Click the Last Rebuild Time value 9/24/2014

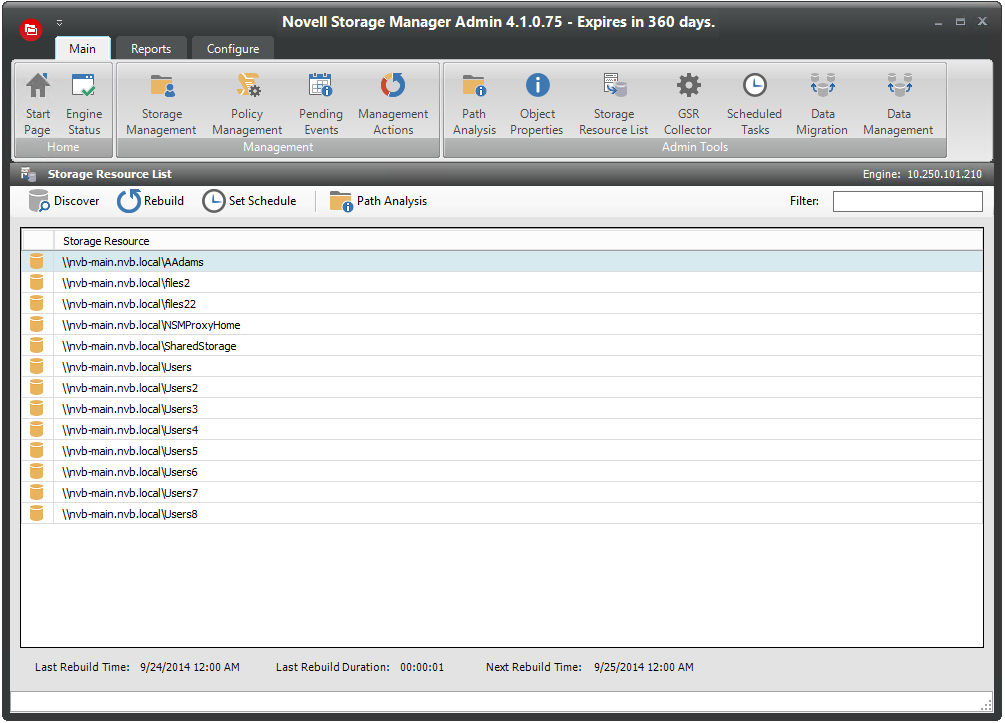pyautogui.click(x=190, y=667)
